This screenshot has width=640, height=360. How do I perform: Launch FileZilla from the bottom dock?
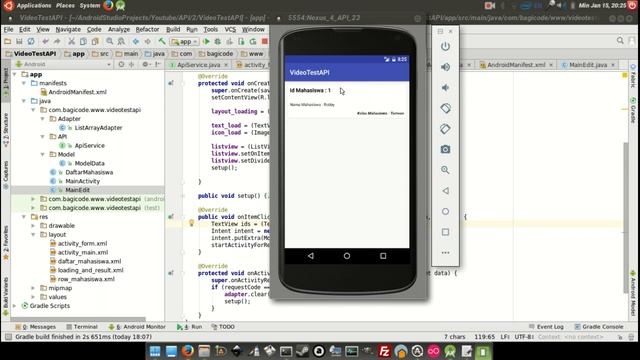(x=384, y=351)
